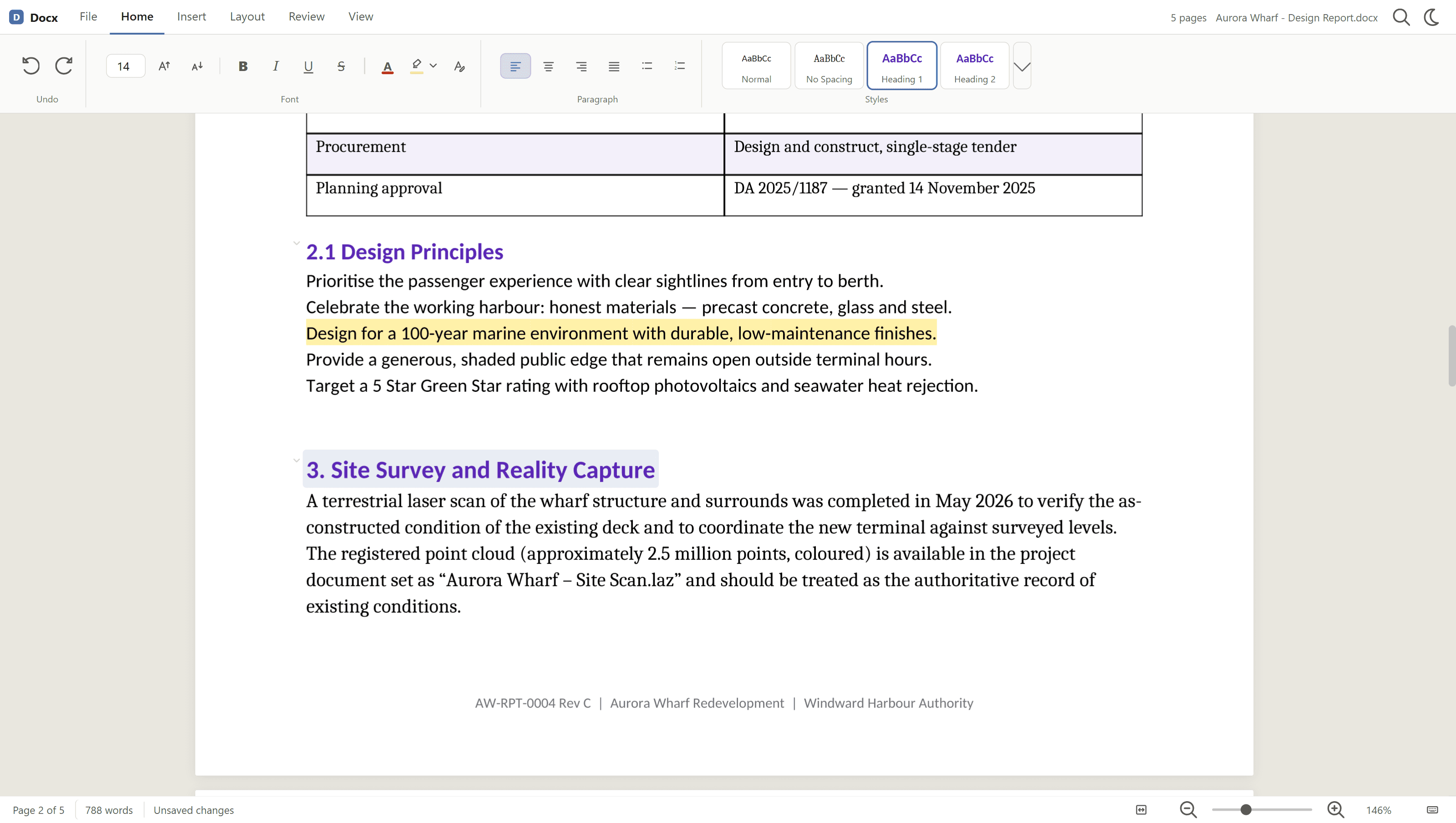The height and width of the screenshot is (823, 1456).
Task: Apply the No Spacing style
Action: click(x=829, y=66)
